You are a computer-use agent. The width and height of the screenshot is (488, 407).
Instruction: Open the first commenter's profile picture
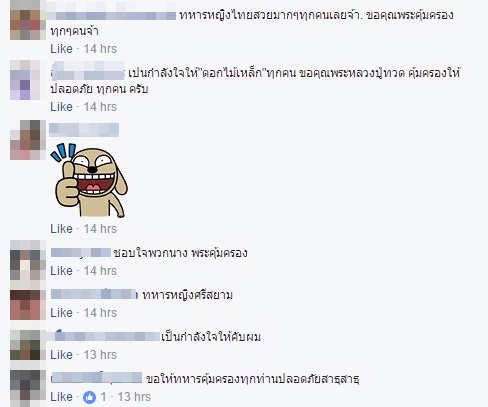(x=28, y=20)
